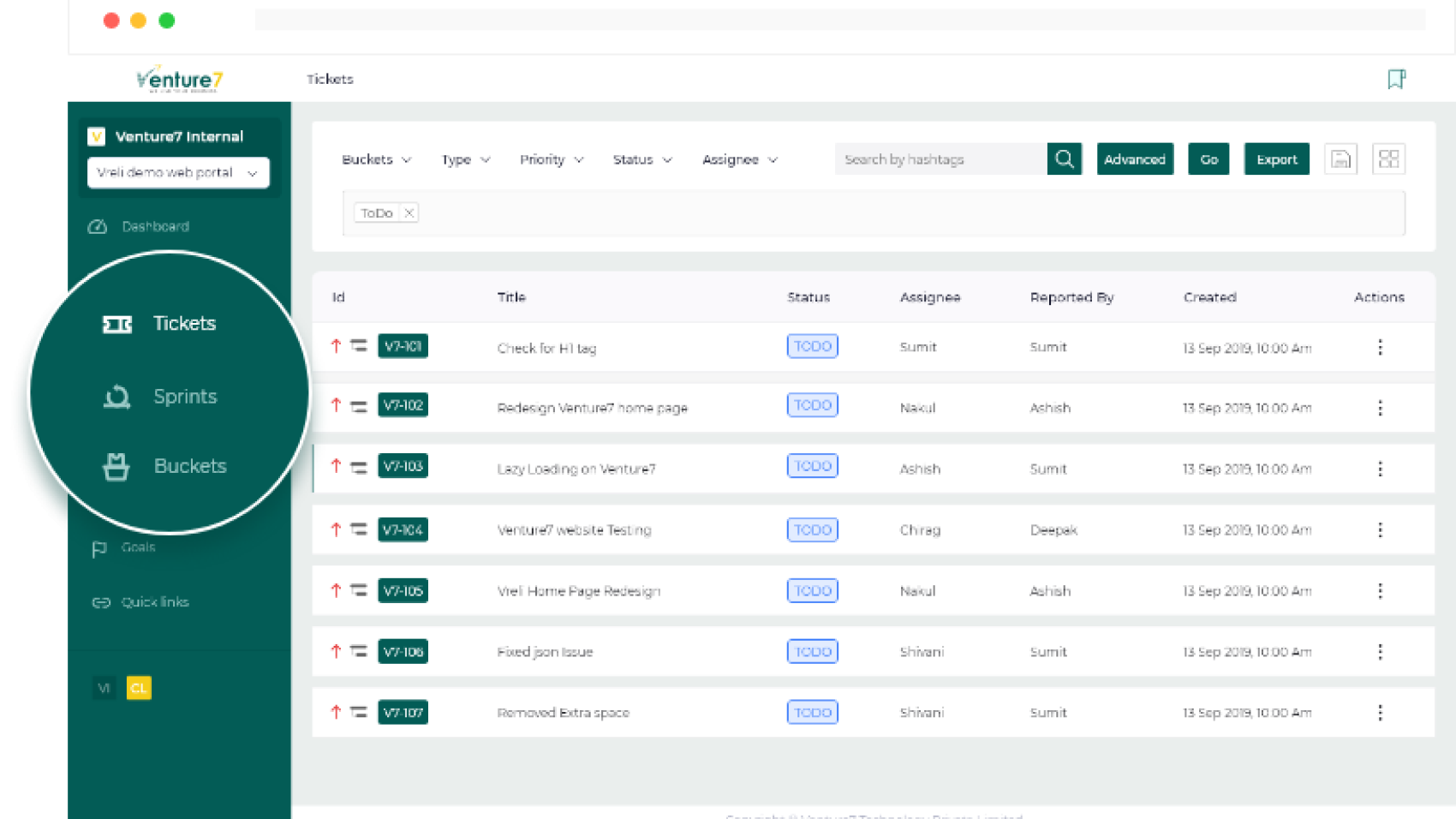
Task: Click the Advanced search button
Action: [1135, 159]
